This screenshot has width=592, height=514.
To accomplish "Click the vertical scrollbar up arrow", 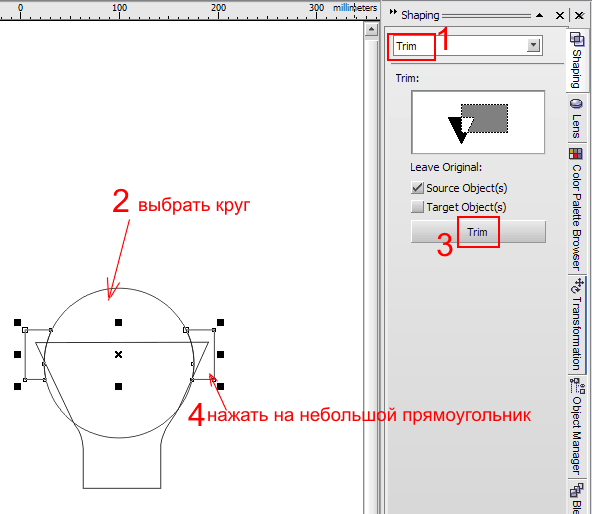I will tap(372, 29).
